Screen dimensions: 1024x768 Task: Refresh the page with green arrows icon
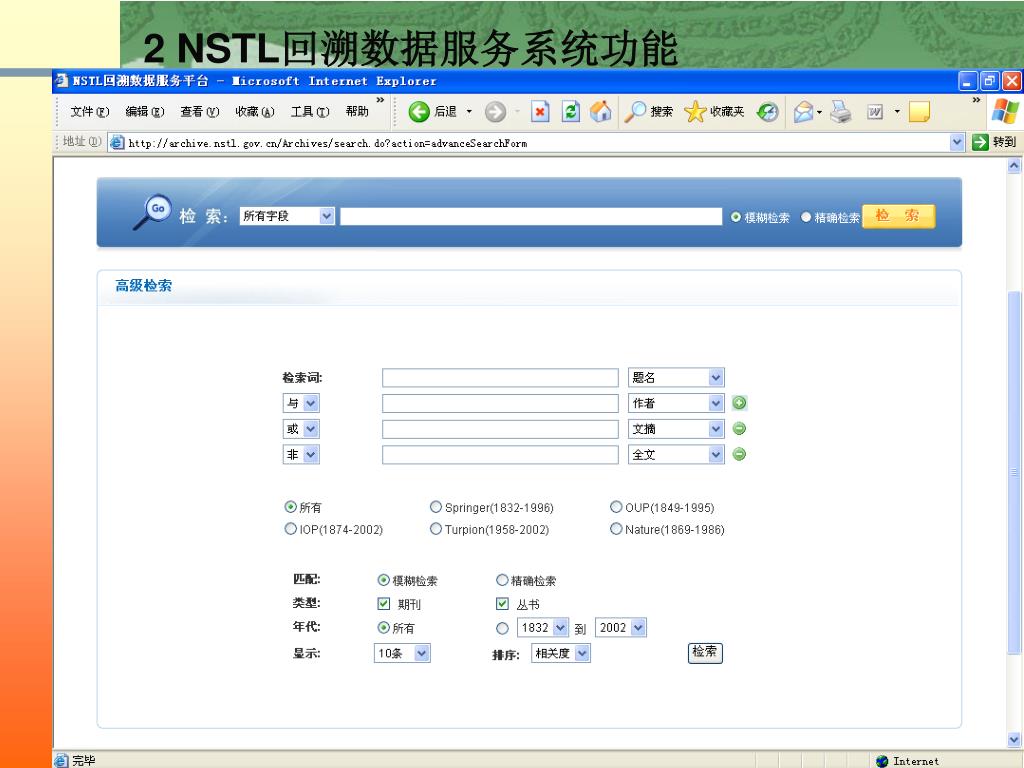(570, 112)
